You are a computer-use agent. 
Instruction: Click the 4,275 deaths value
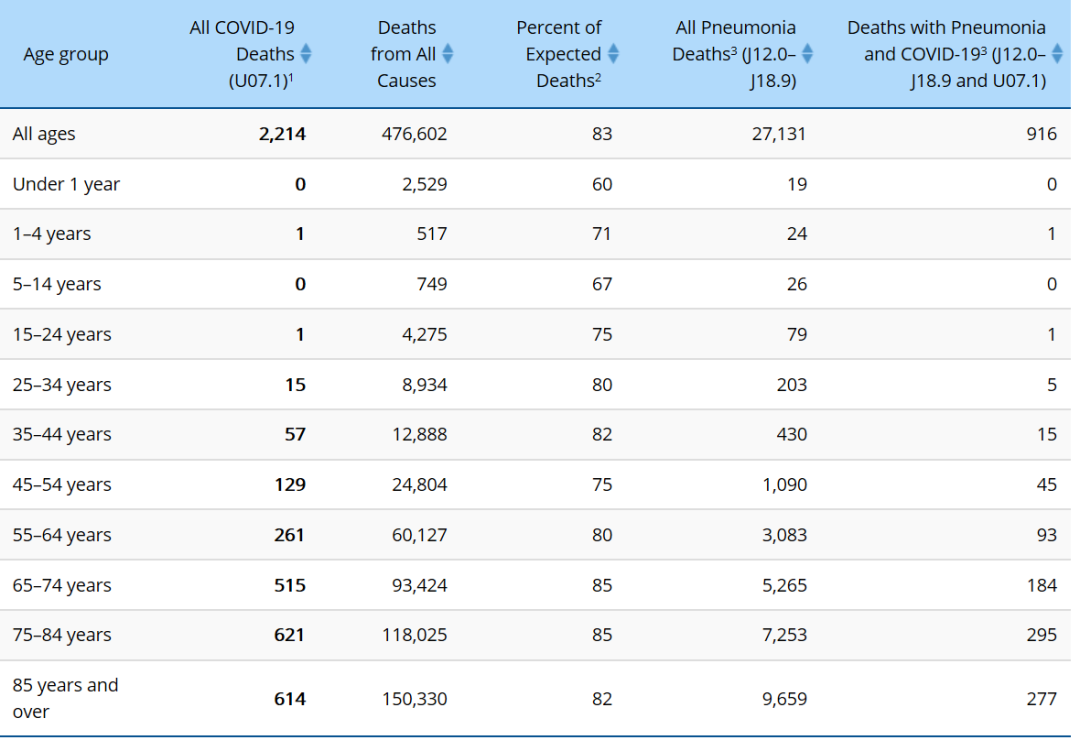425,334
